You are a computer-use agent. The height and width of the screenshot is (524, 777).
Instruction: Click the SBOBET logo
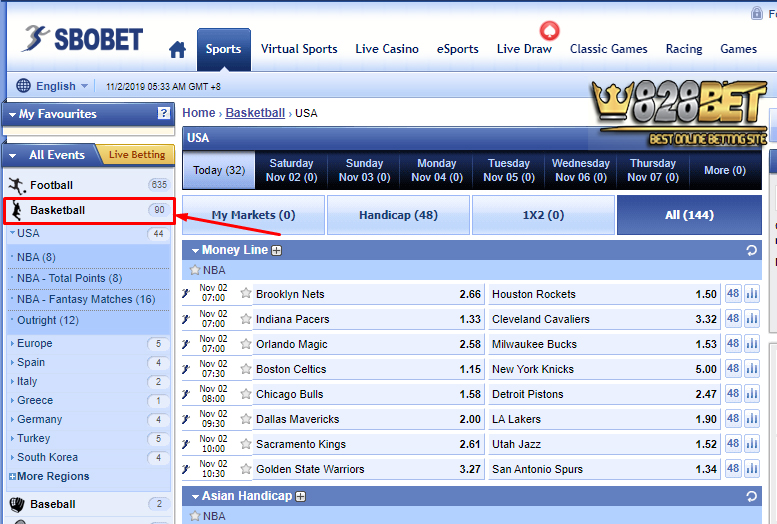pos(82,39)
